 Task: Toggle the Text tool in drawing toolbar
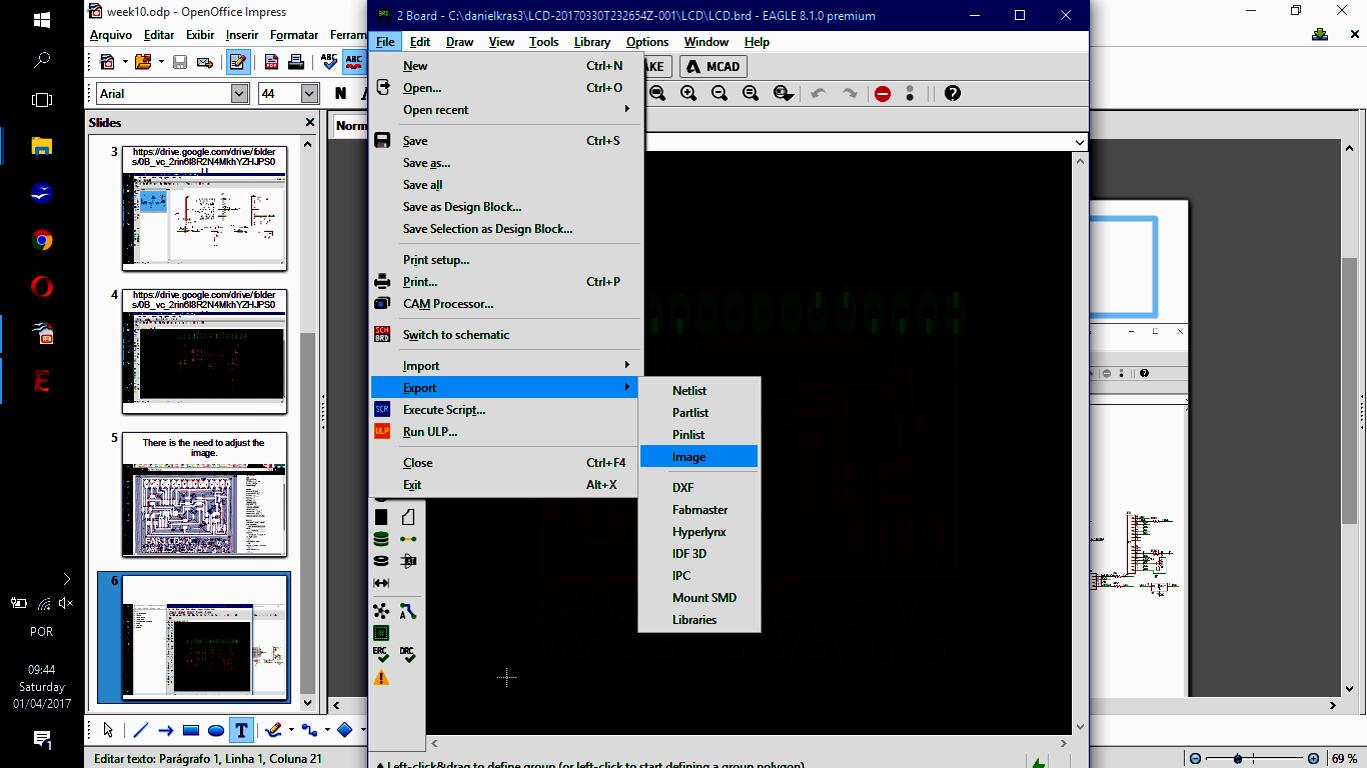[241, 730]
